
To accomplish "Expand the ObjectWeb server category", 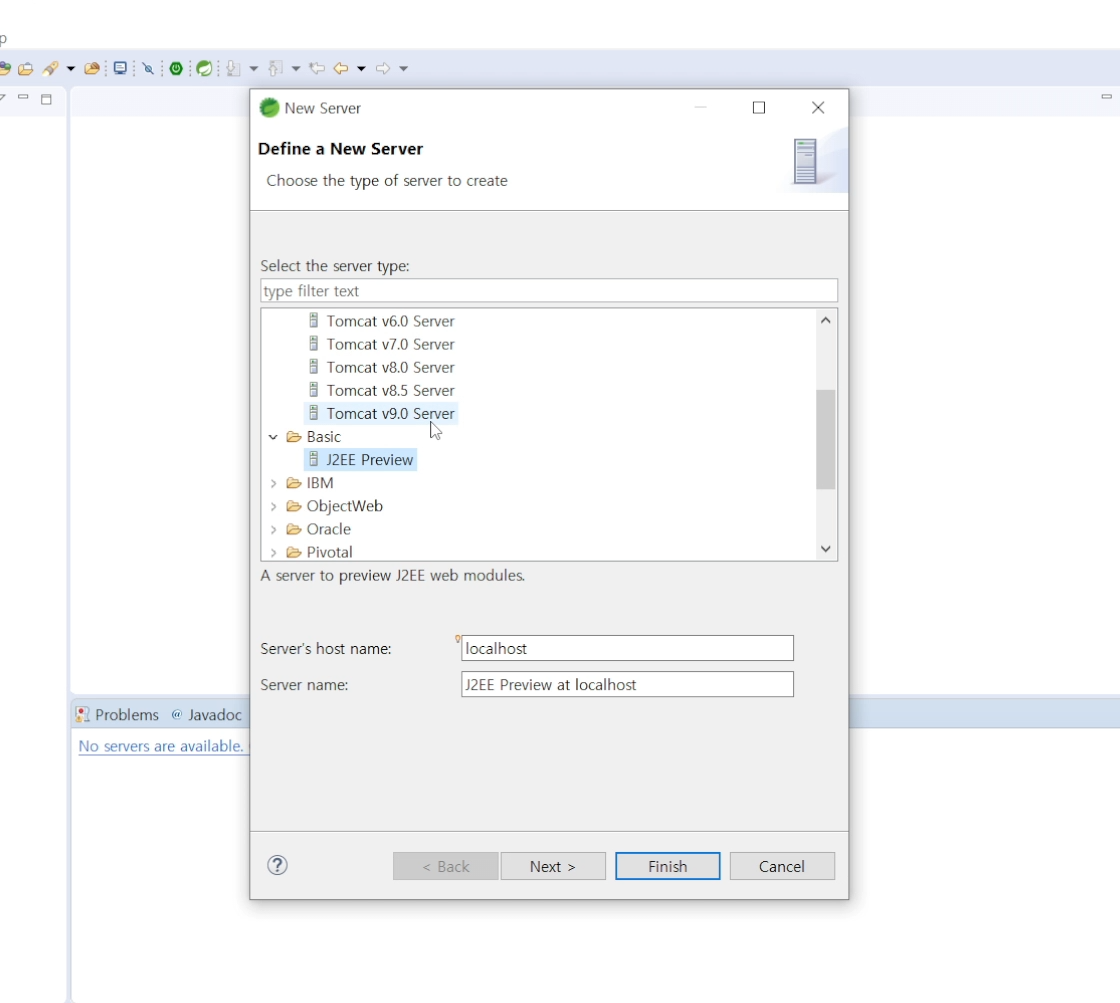I will 273,506.
